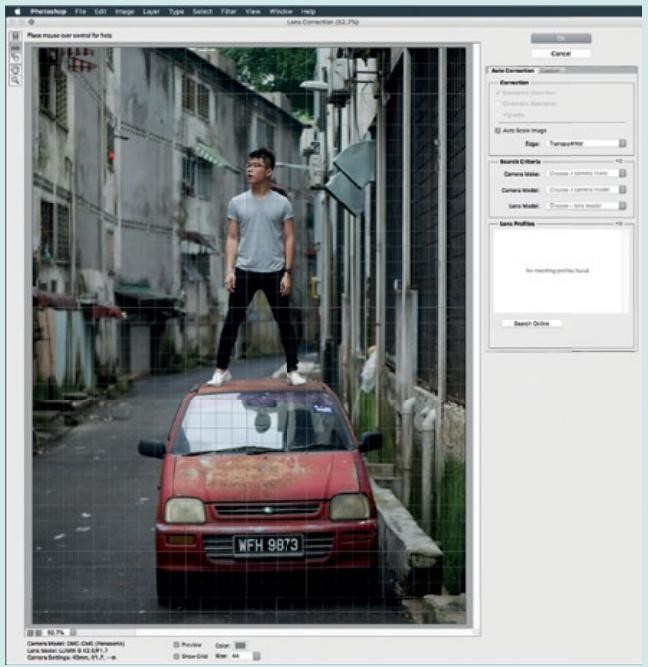Open the File menu
This screenshot has height=667, width=648.
point(80,11)
